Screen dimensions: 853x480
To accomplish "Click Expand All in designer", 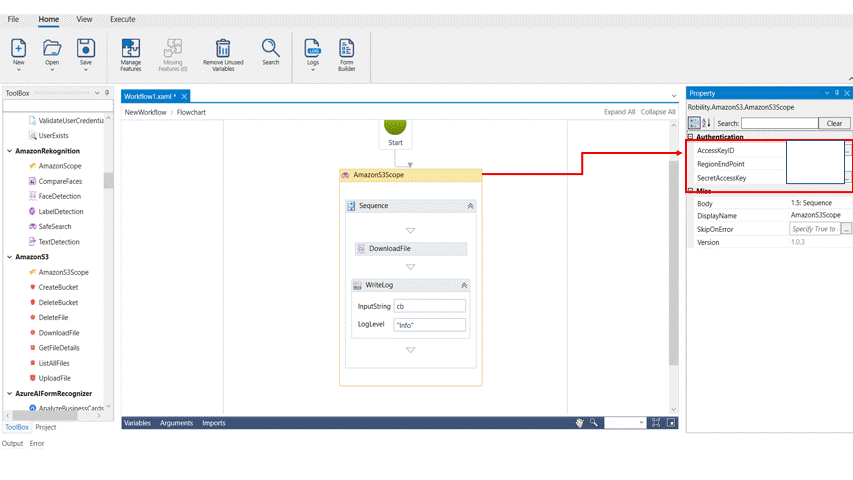I will [x=619, y=112].
